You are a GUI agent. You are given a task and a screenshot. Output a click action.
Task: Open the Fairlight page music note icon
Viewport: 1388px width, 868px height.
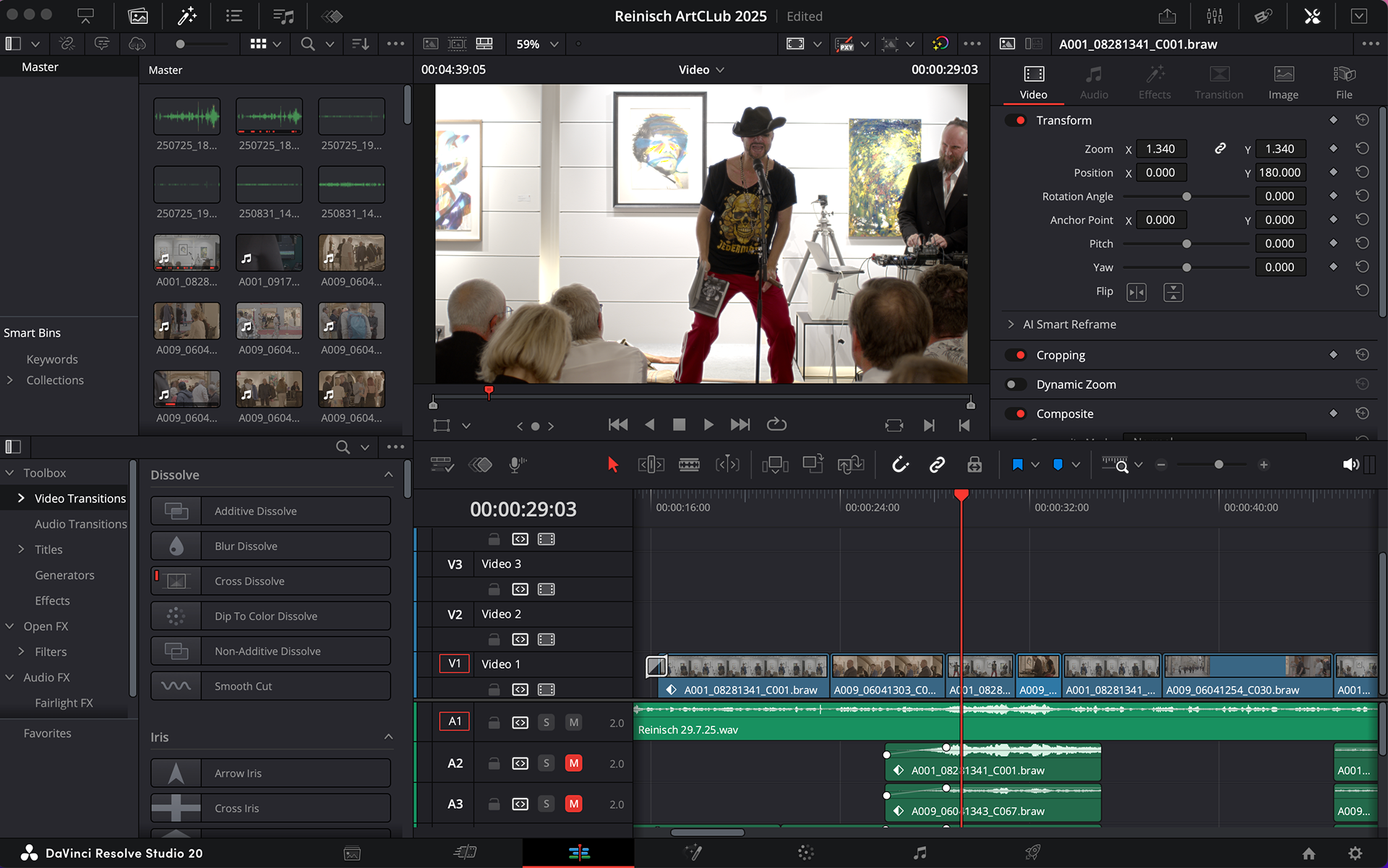tap(920, 853)
